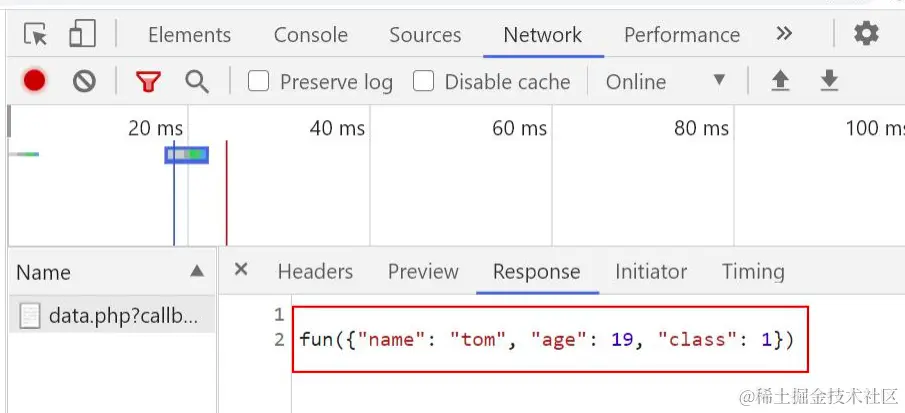Open network search magnifier
The height and width of the screenshot is (413, 905).
[197, 81]
